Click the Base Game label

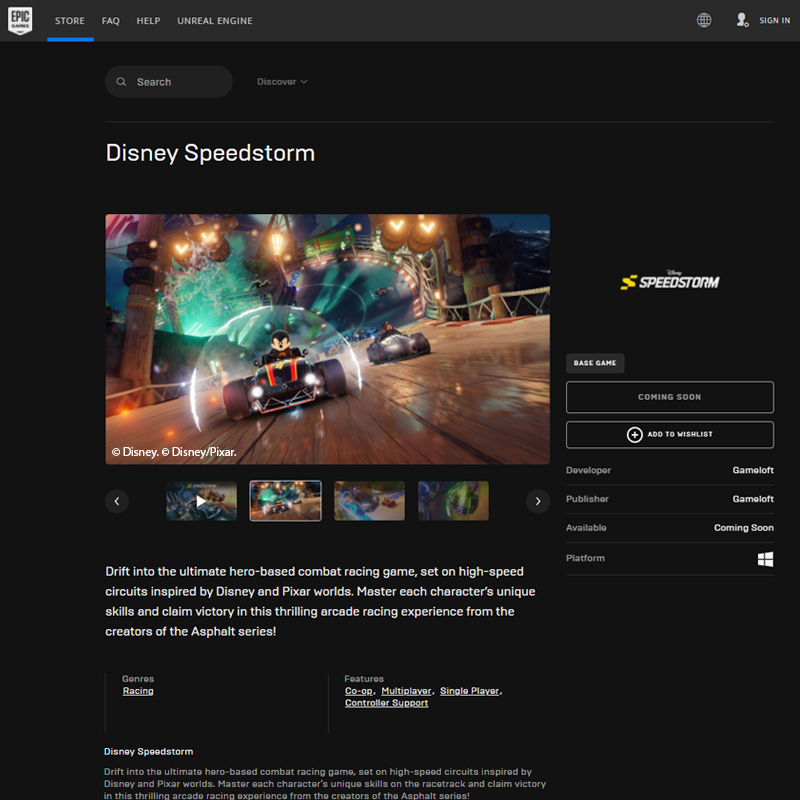tap(595, 363)
